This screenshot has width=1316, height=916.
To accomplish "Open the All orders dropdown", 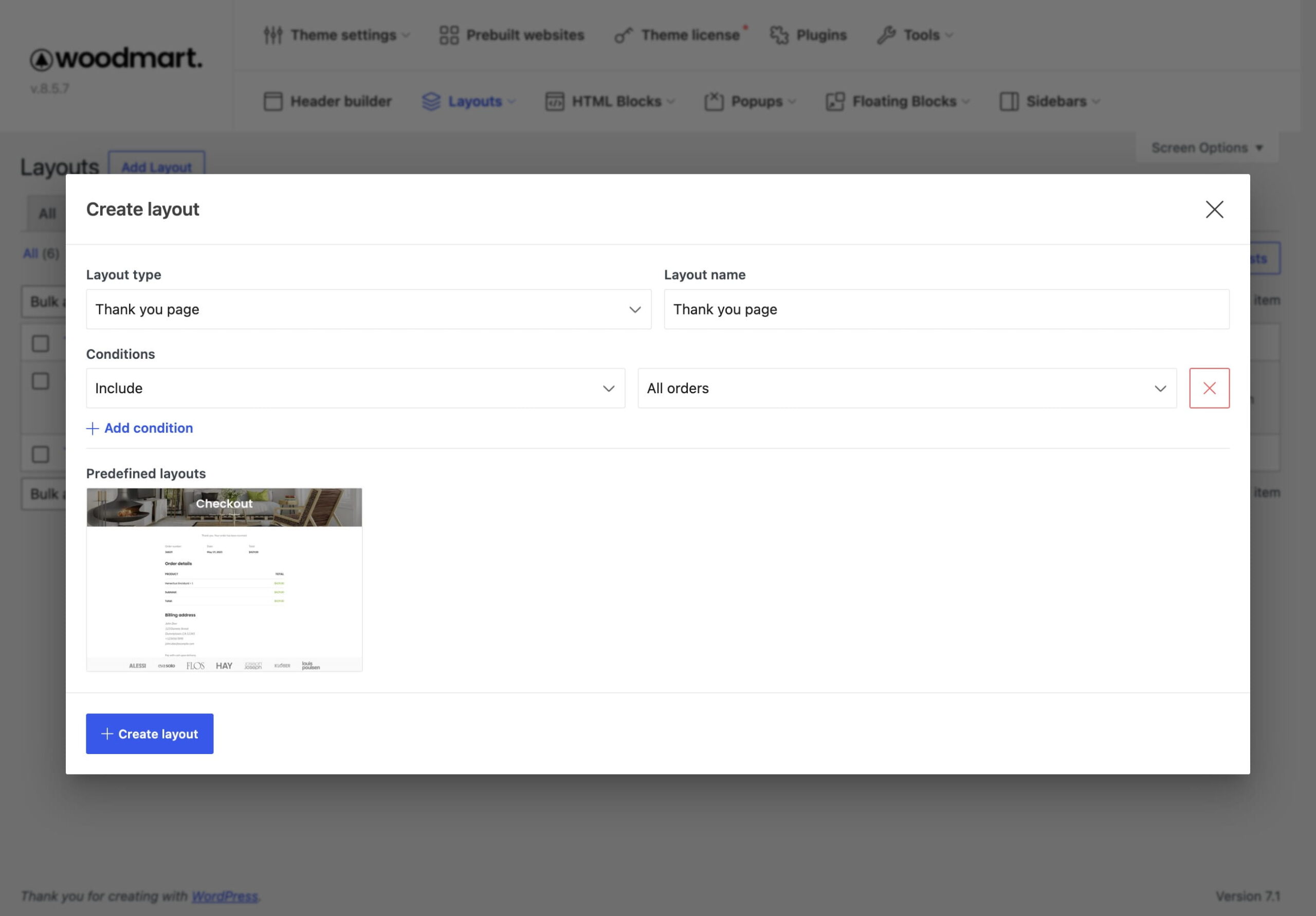I will click(907, 388).
